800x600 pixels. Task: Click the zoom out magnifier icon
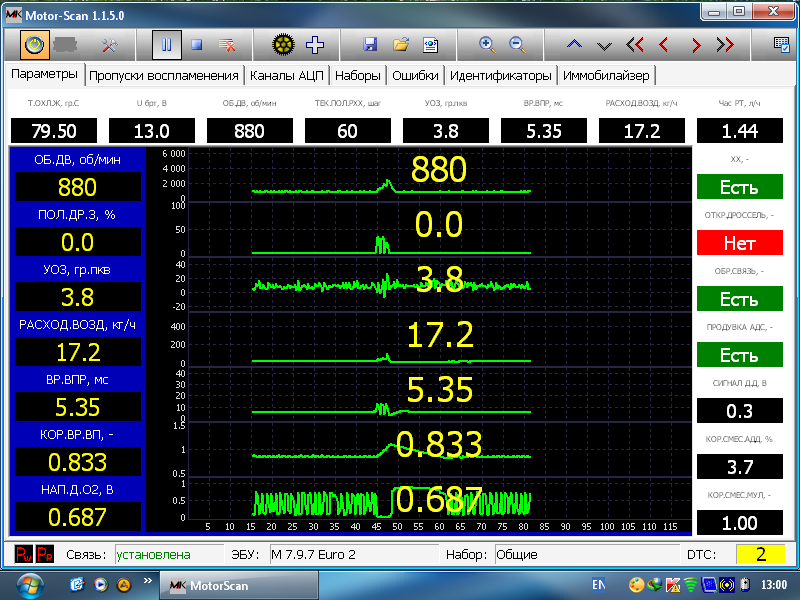(x=518, y=45)
